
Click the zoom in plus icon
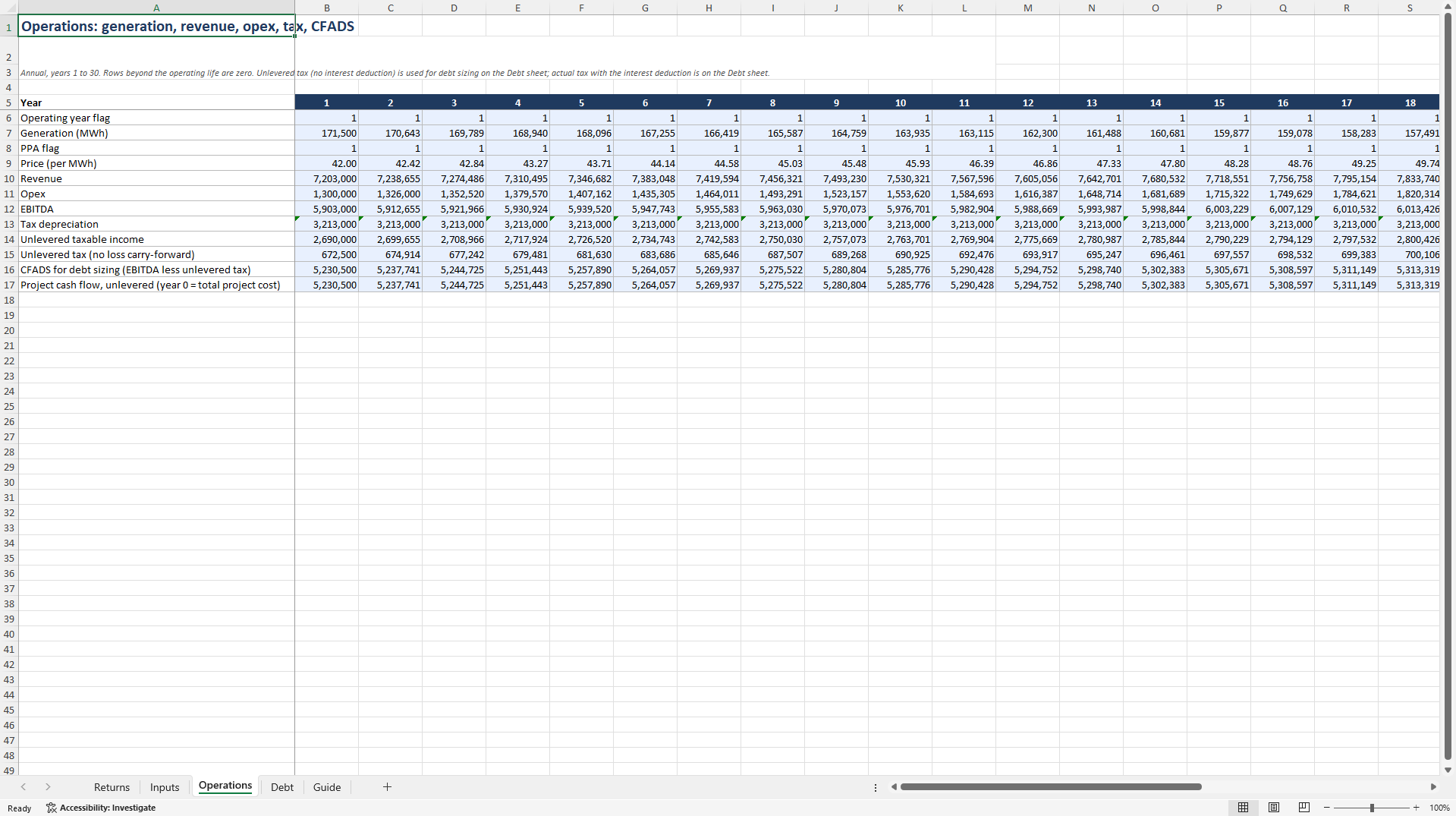click(1416, 808)
